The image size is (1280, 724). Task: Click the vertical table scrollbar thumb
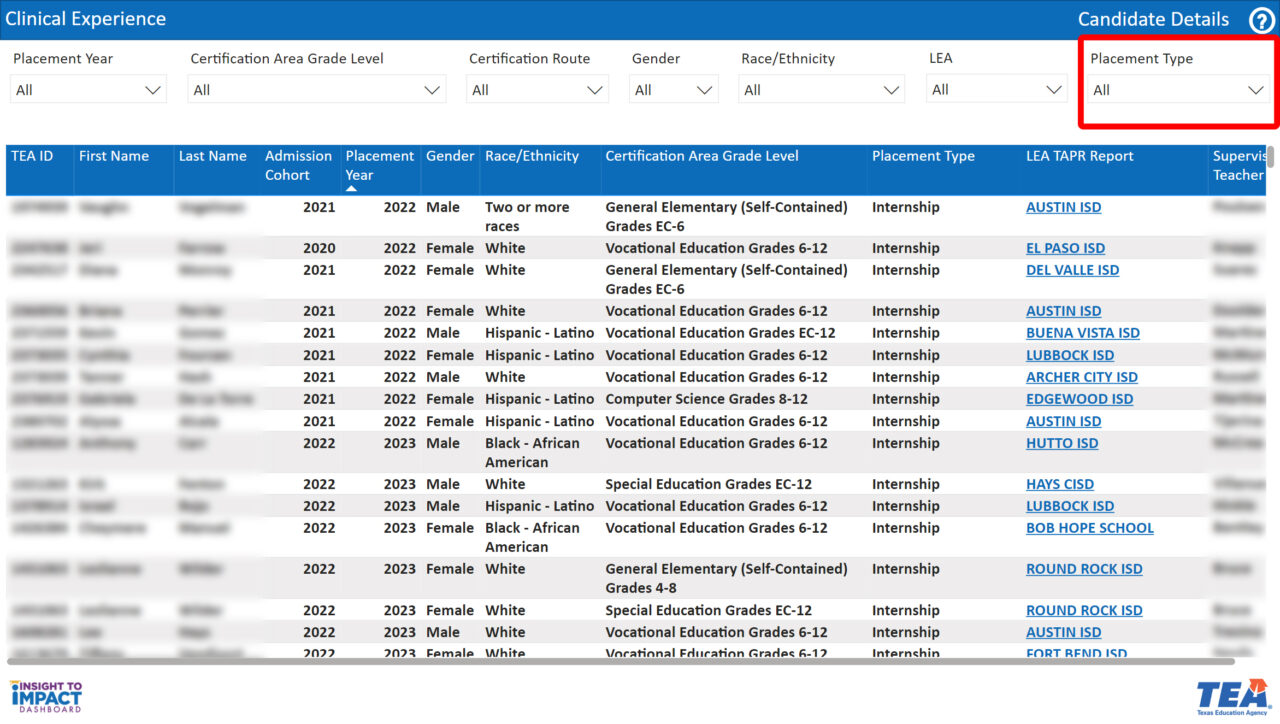click(1271, 156)
